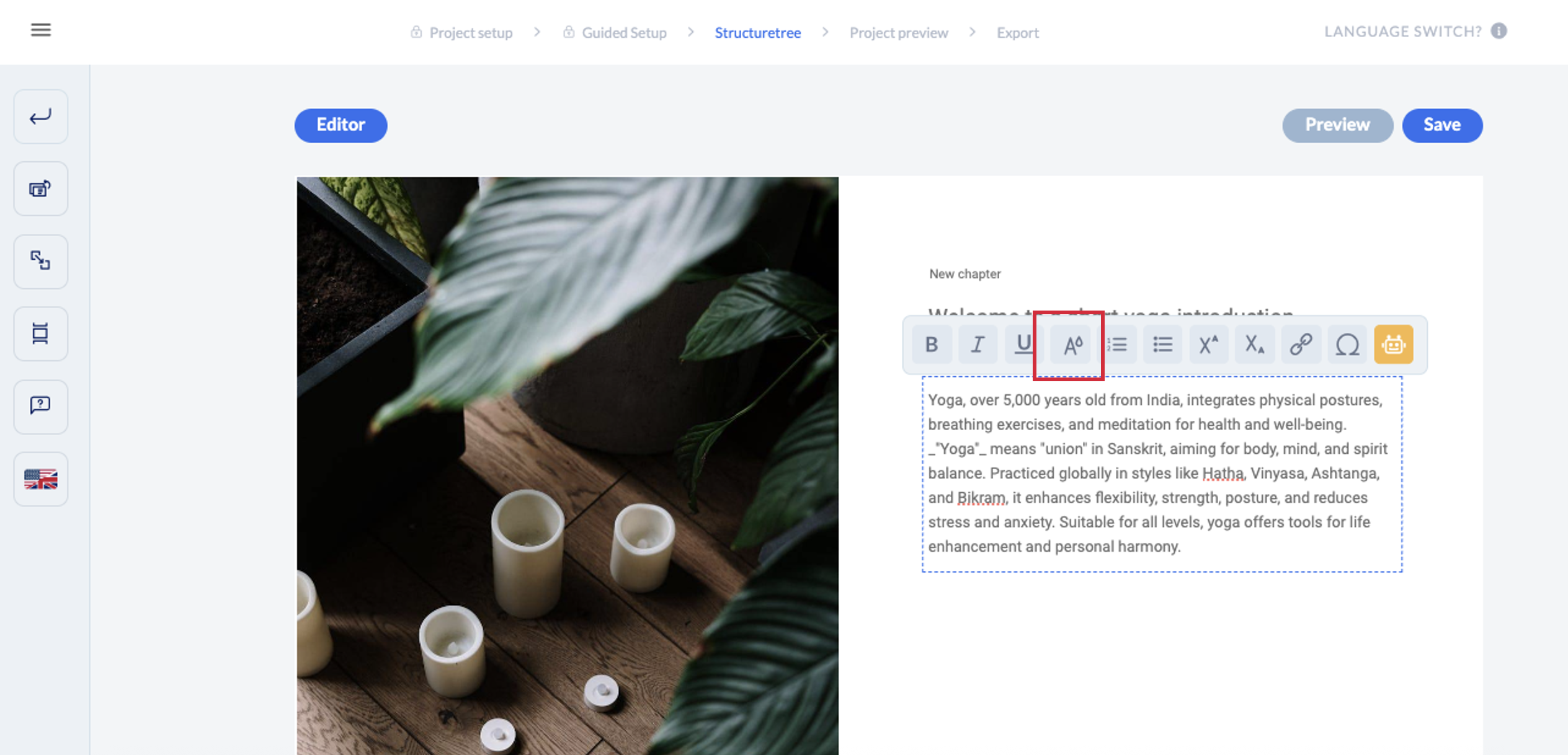Viewport: 1568px width, 755px height.
Task: Apply superscript formatting
Action: [x=1208, y=345]
